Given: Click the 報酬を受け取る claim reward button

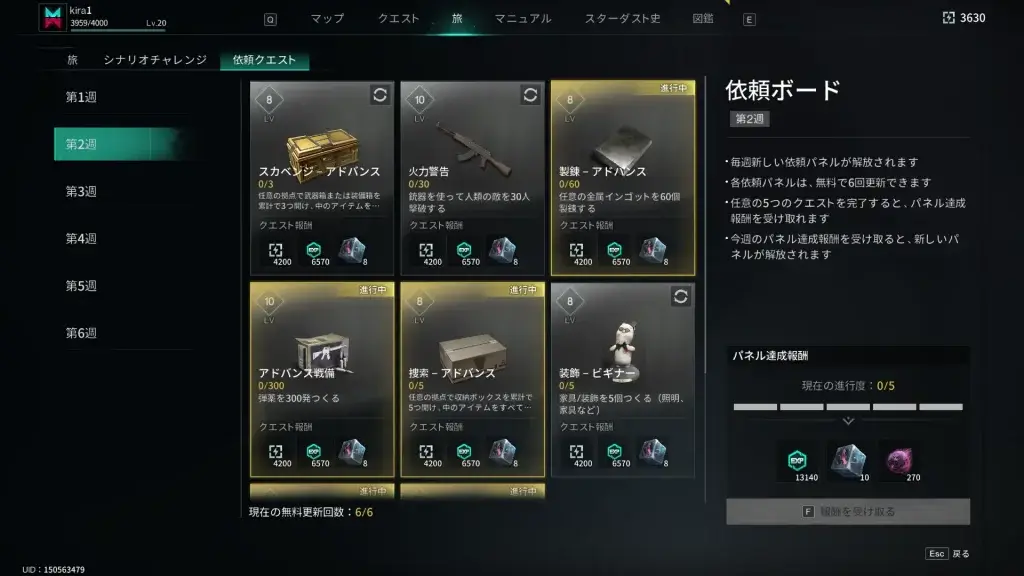Looking at the screenshot, I should [x=848, y=511].
